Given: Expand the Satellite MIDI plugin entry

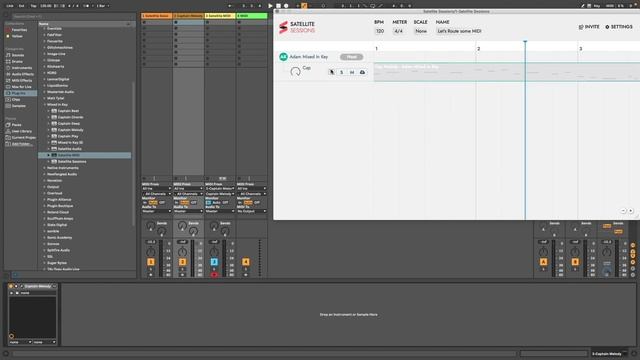Looking at the screenshot, I should 49,156.
